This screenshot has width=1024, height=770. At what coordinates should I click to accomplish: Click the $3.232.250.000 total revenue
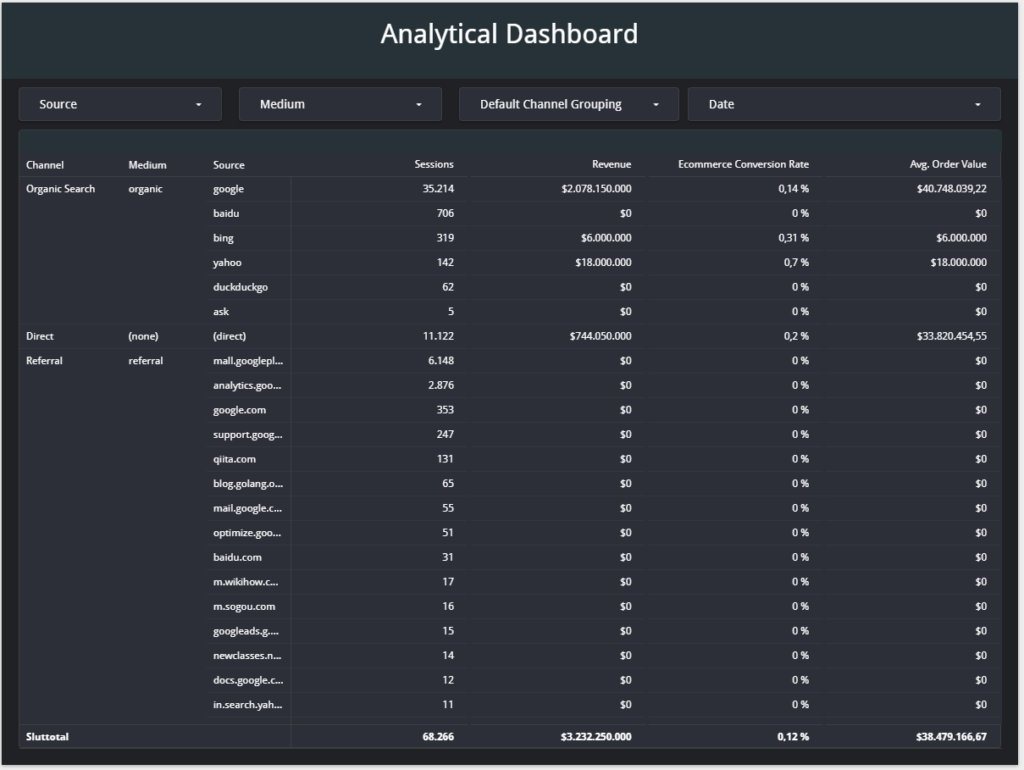click(x=596, y=737)
